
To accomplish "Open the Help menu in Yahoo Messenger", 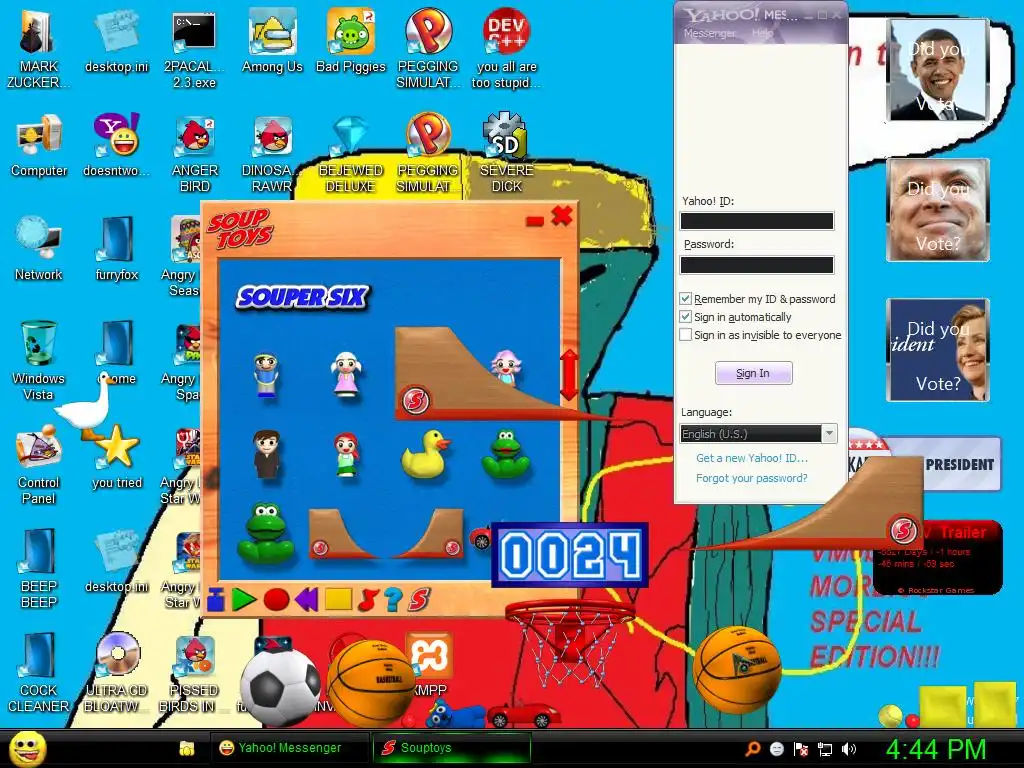I will [x=762, y=33].
